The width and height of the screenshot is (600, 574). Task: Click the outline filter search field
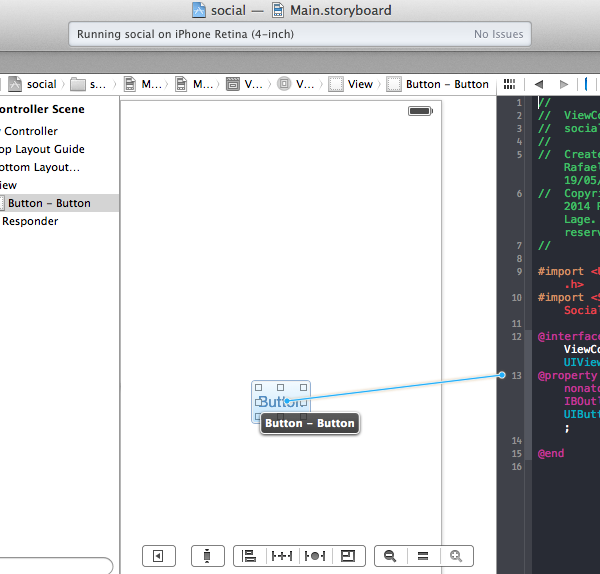(55, 566)
